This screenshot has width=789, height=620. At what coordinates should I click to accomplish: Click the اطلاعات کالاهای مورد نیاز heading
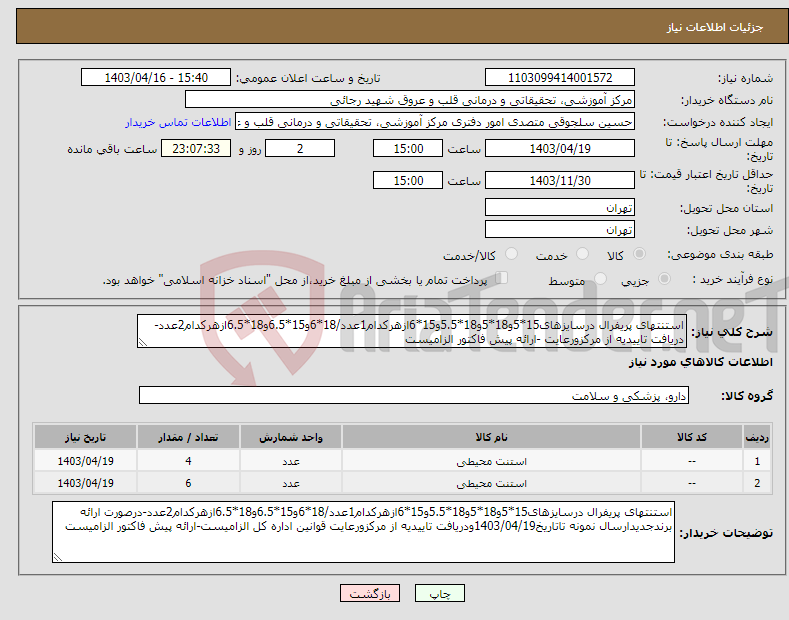click(x=700, y=362)
